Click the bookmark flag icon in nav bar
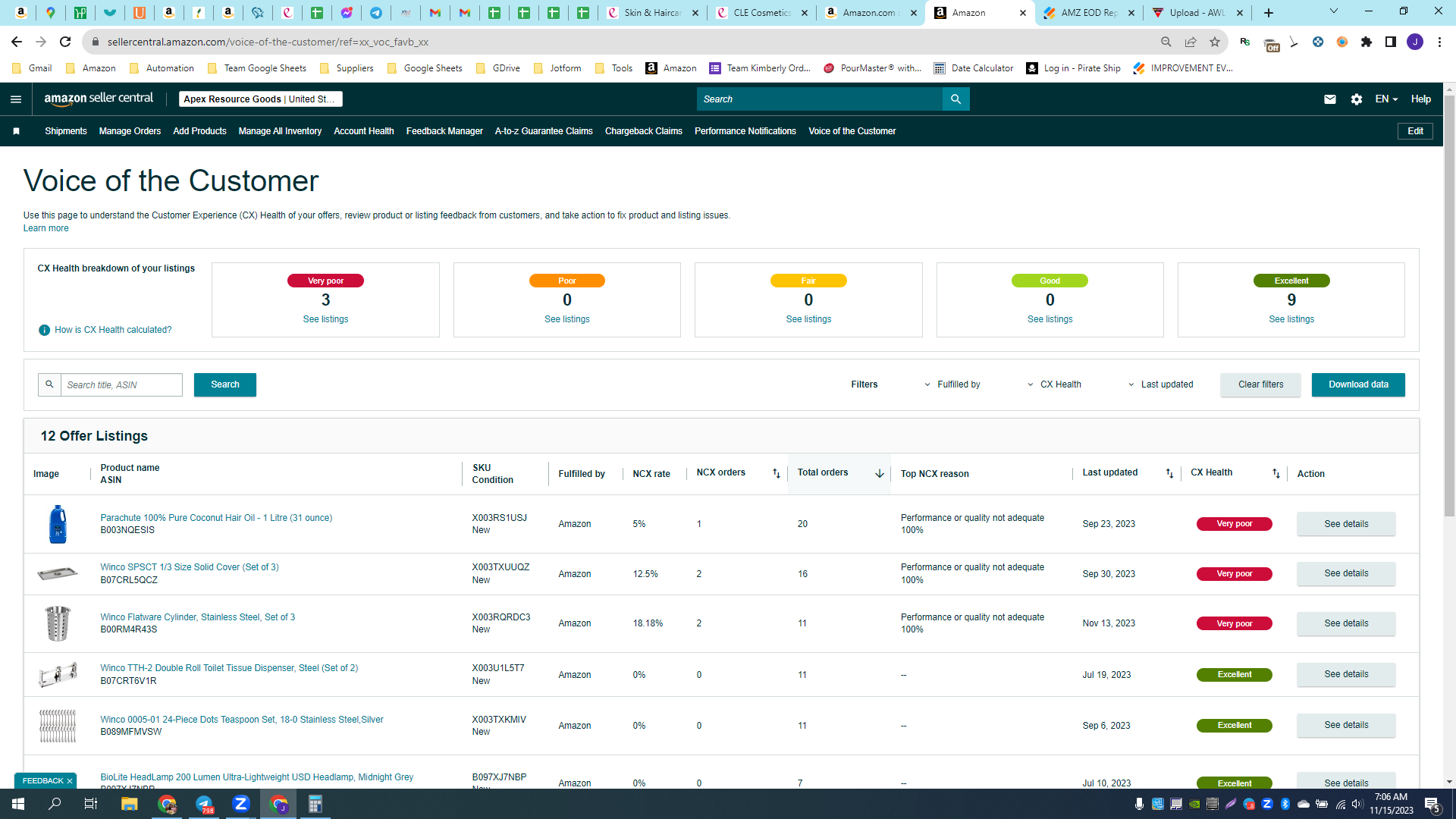 (x=17, y=131)
